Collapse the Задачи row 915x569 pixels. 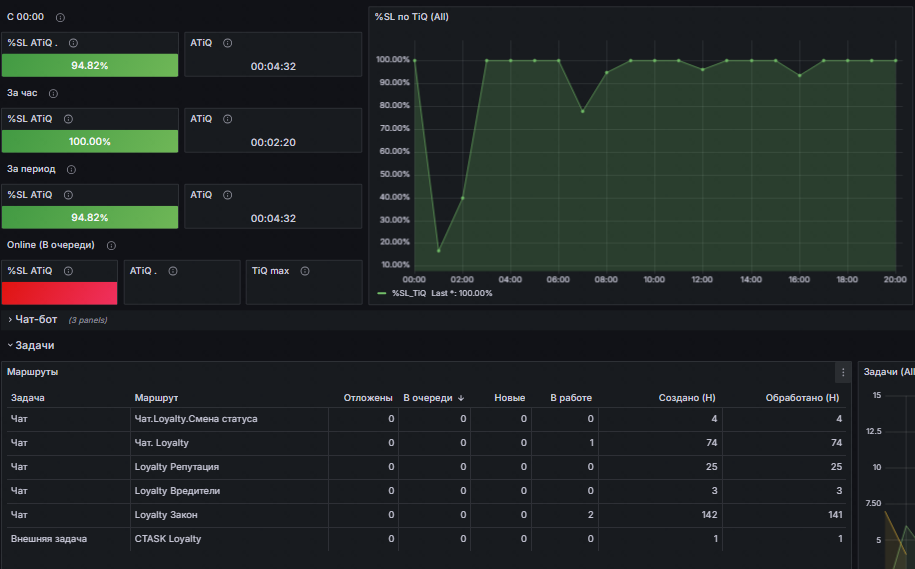[31, 345]
